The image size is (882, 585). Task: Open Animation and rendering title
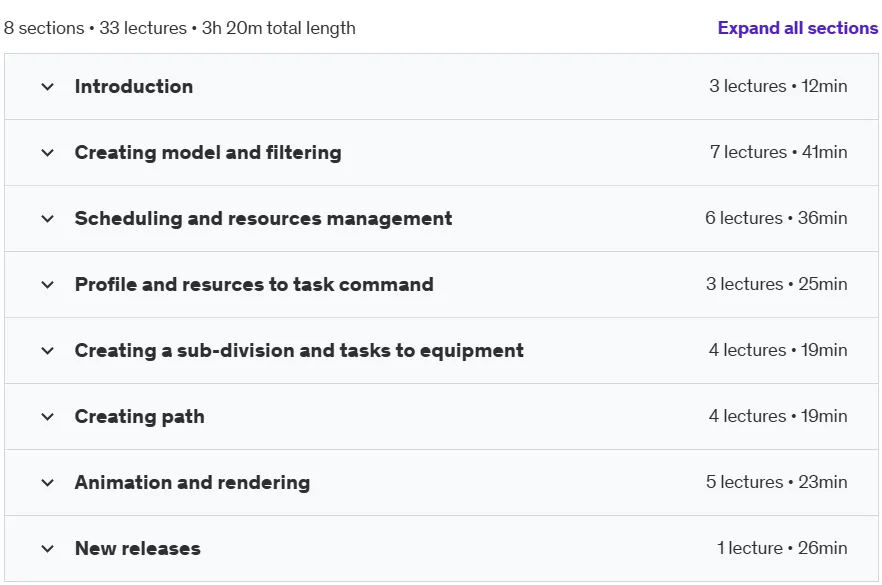point(192,483)
